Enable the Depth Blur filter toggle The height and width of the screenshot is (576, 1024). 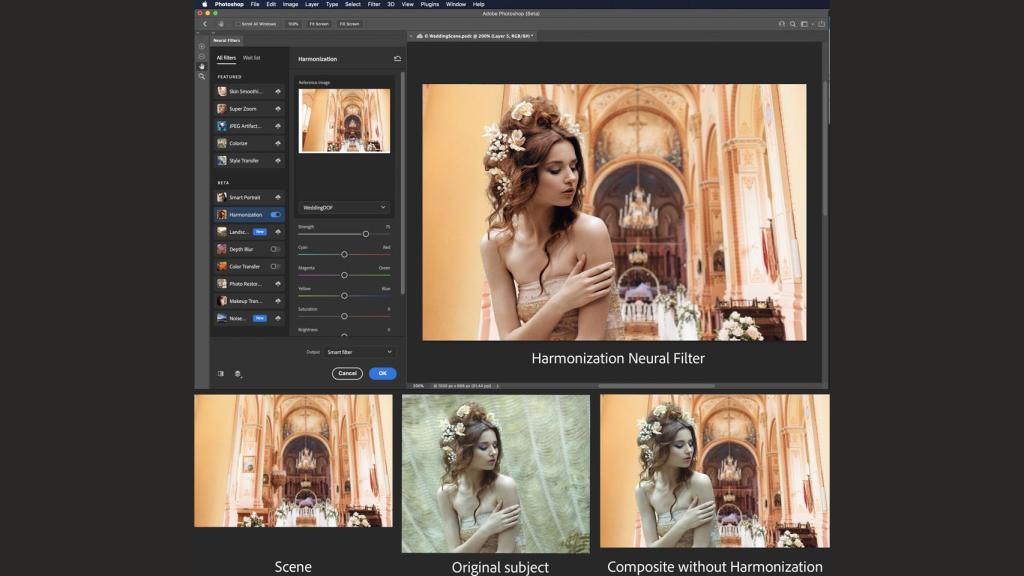click(x=275, y=249)
